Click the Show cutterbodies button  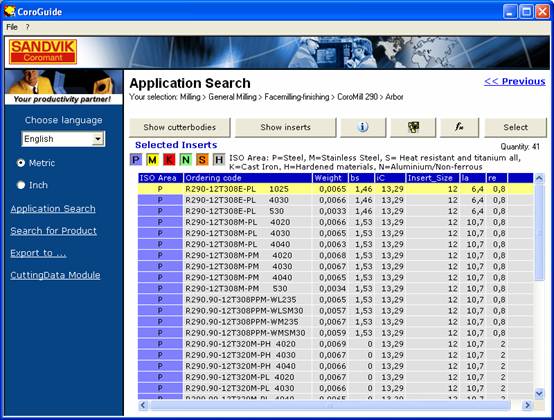tap(179, 127)
